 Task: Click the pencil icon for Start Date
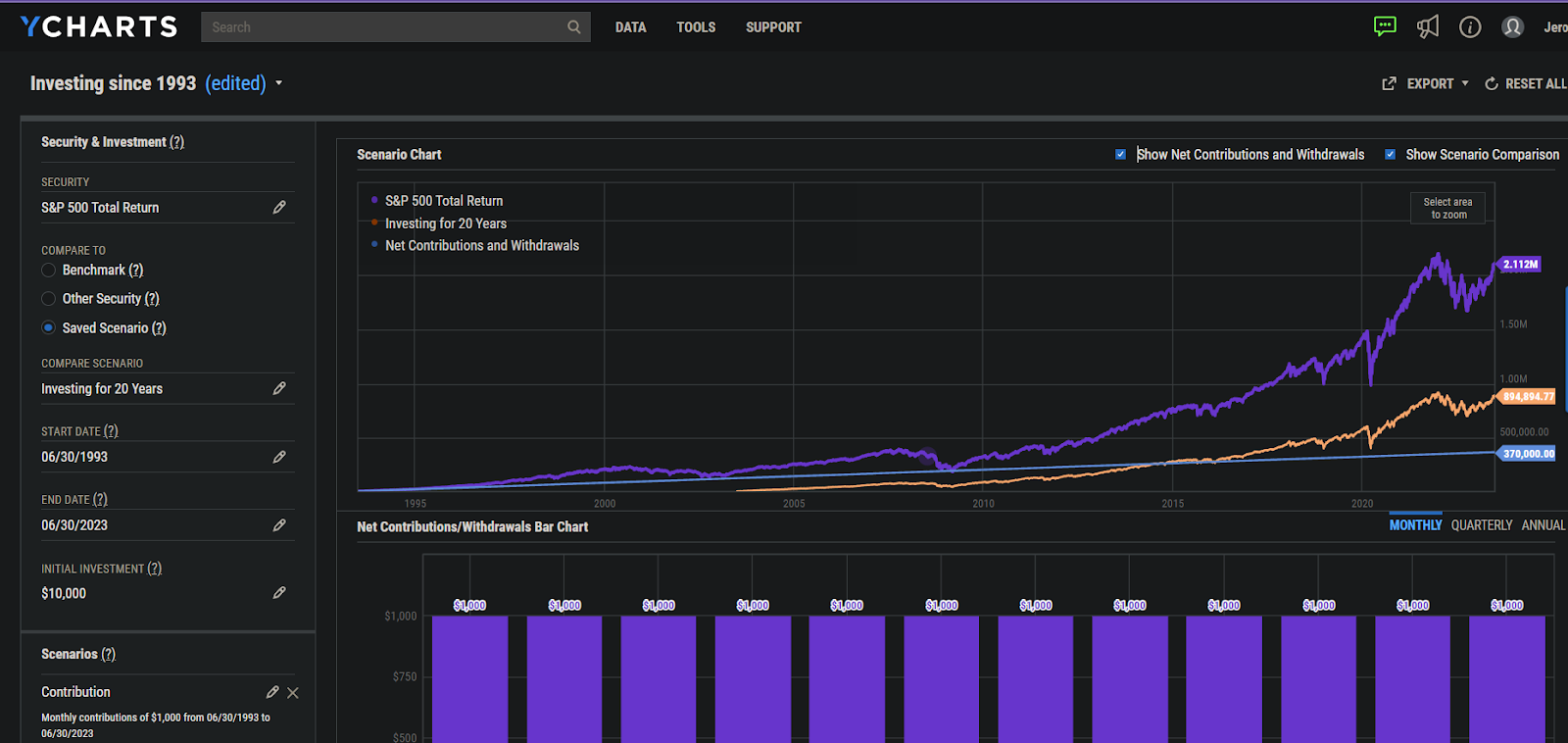[279, 457]
